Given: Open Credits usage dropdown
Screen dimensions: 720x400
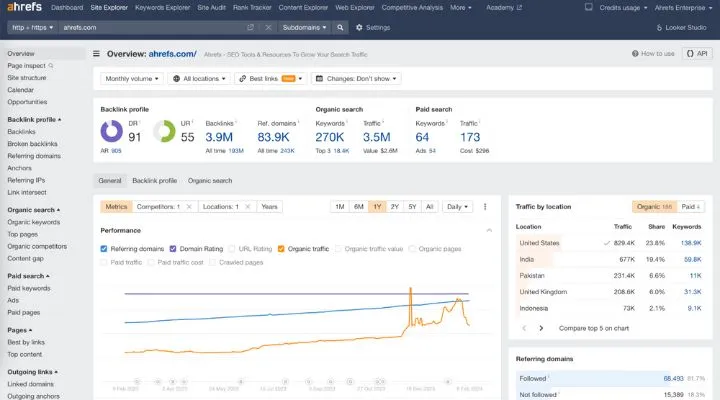Looking at the screenshot, I should coord(623,7).
